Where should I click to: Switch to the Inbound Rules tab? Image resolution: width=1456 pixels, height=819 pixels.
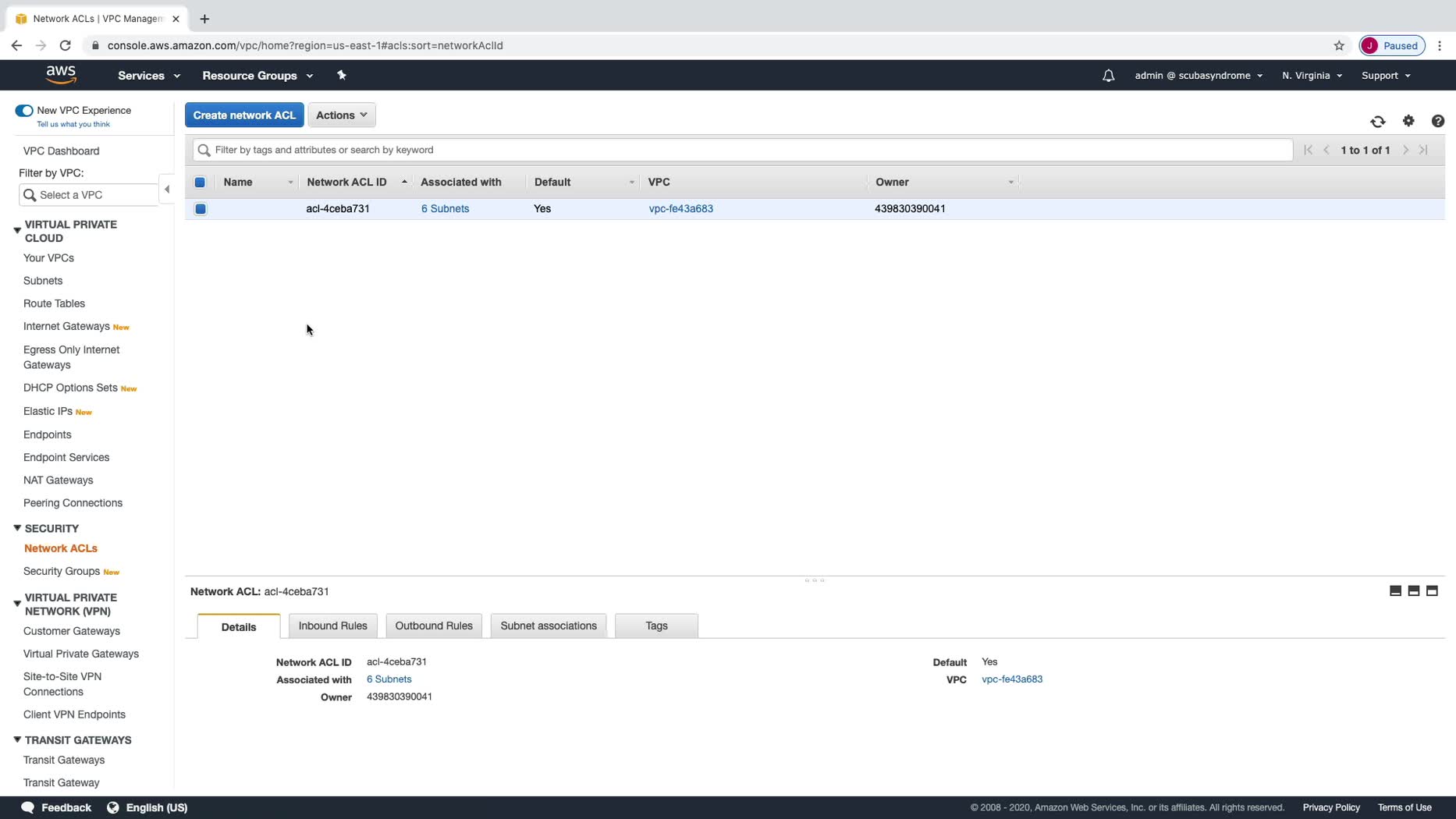[x=332, y=626]
